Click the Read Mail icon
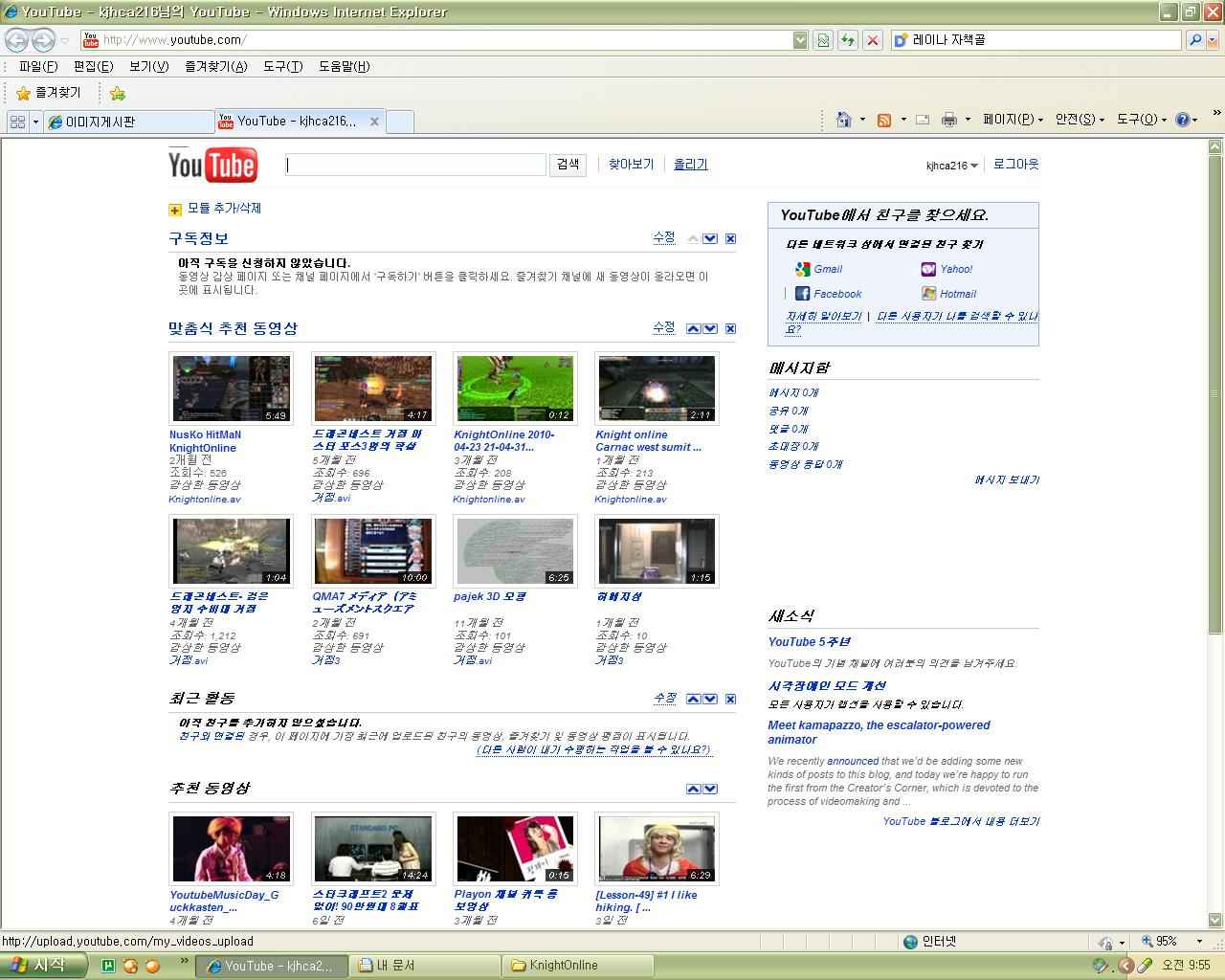 pyautogui.click(x=923, y=120)
